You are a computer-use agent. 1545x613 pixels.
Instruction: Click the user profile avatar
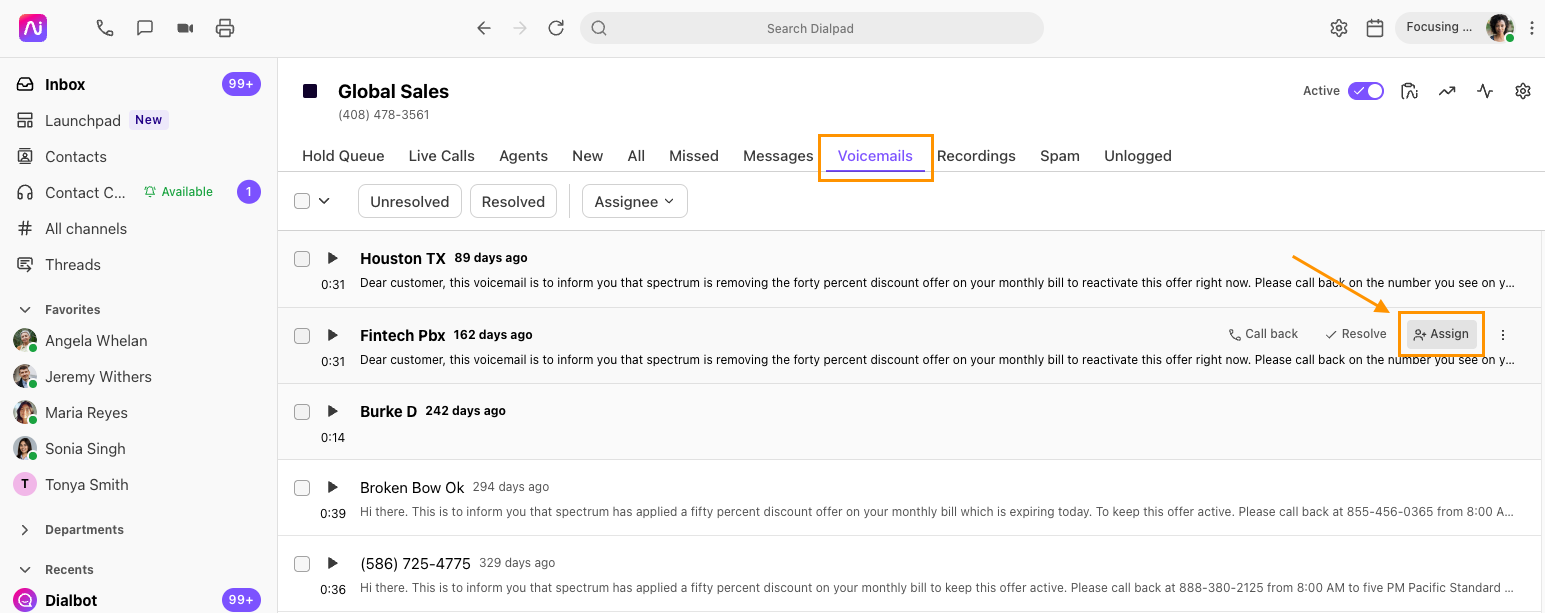1500,28
